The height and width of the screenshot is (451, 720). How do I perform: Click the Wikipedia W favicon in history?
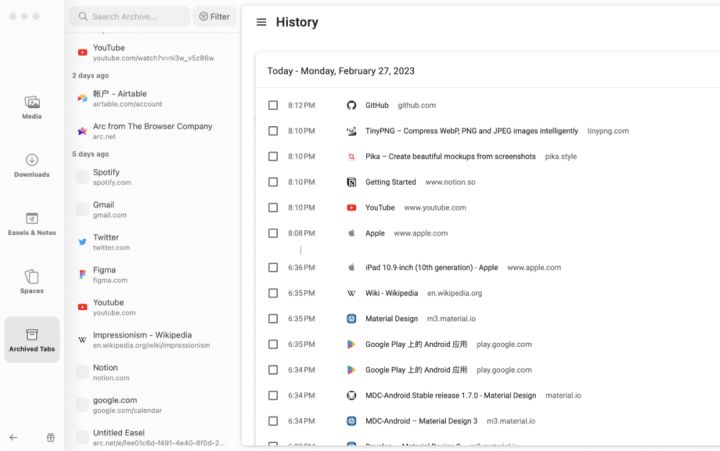click(x=351, y=293)
